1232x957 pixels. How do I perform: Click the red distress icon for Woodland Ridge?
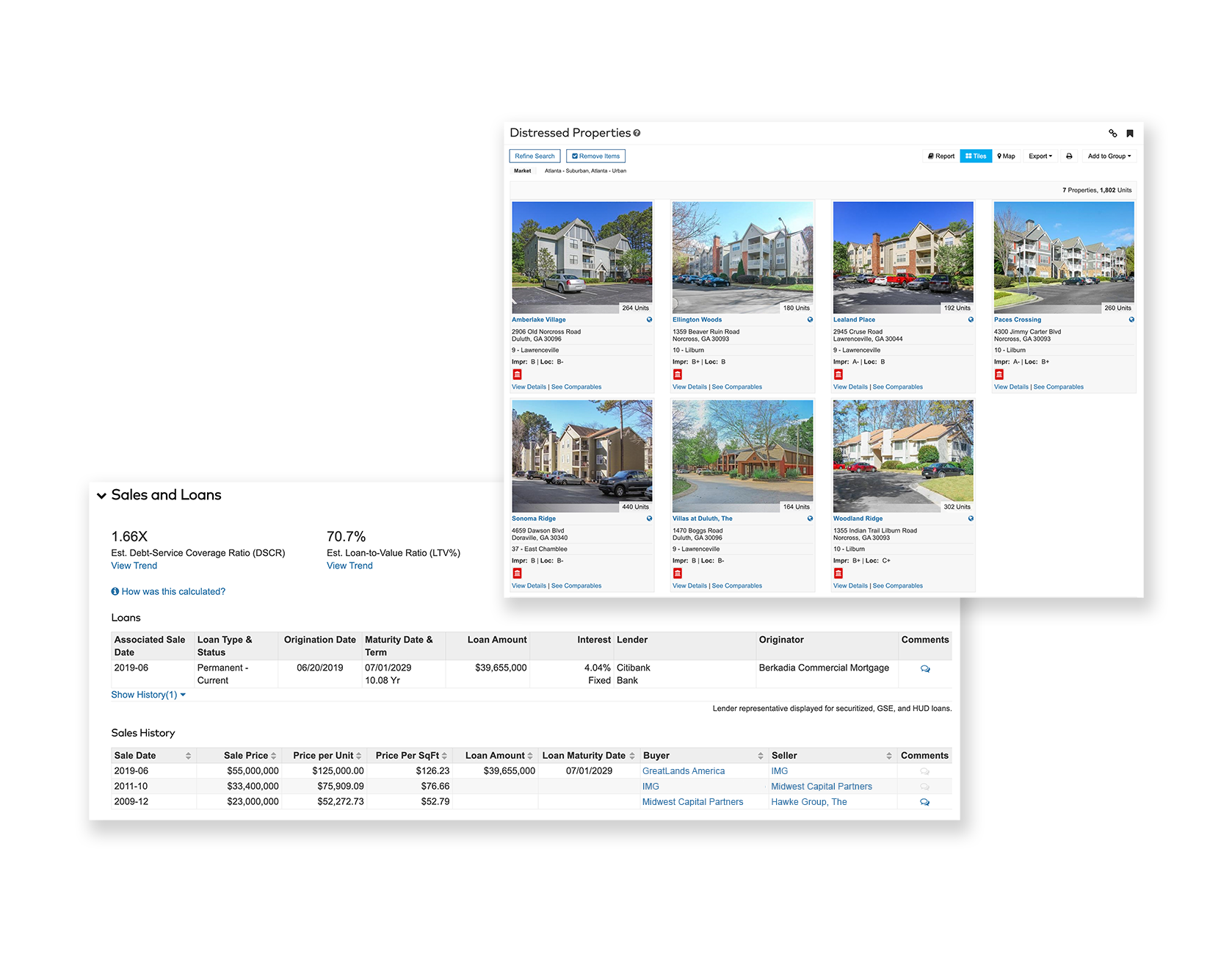[838, 574]
